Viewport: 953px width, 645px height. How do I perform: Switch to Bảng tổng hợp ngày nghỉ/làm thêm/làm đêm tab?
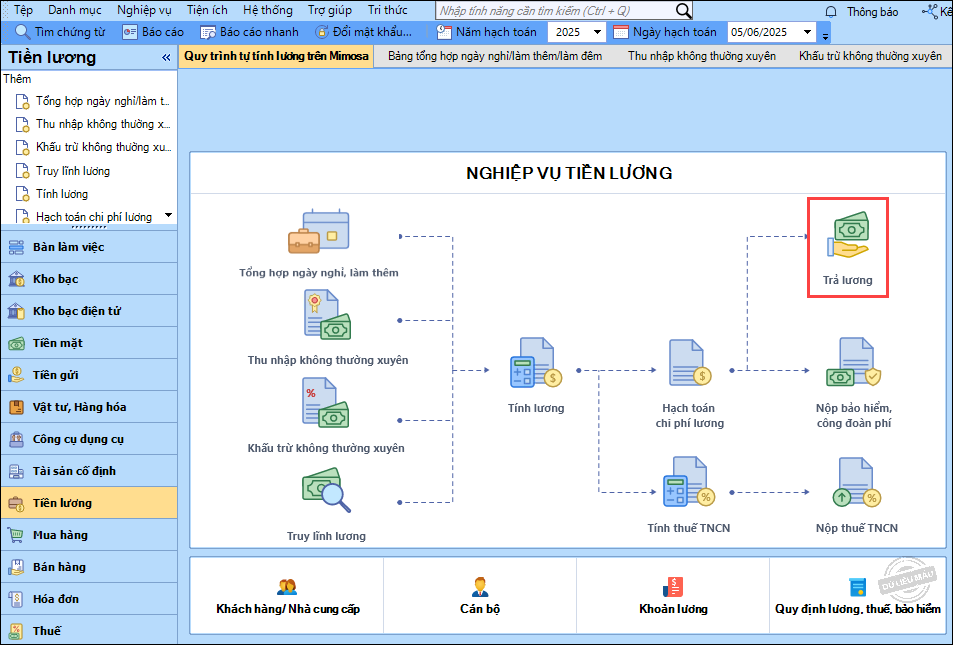pyautogui.click(x=495, y=57)
